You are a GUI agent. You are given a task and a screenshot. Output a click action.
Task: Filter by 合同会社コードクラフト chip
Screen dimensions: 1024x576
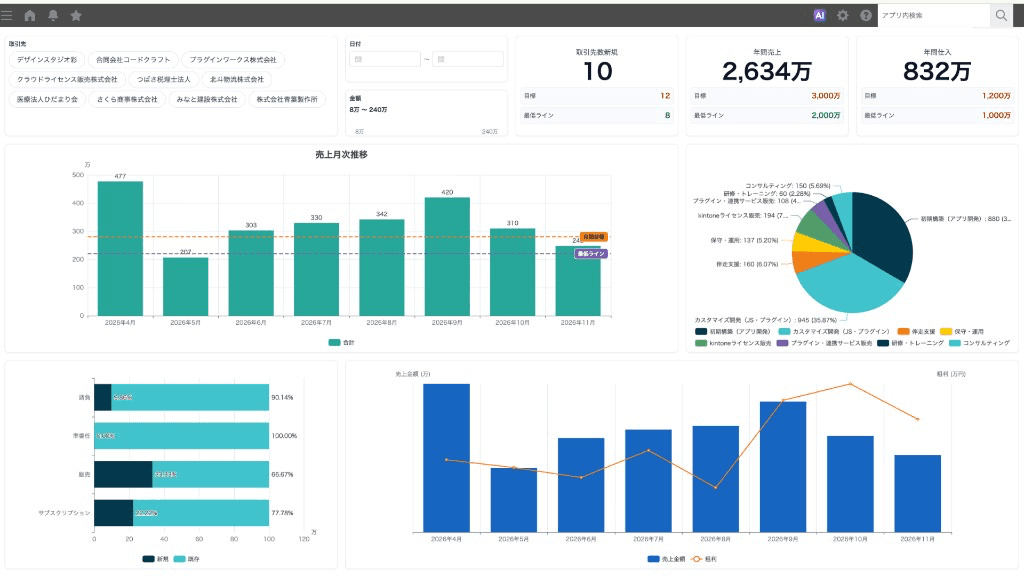click(133, 59)
